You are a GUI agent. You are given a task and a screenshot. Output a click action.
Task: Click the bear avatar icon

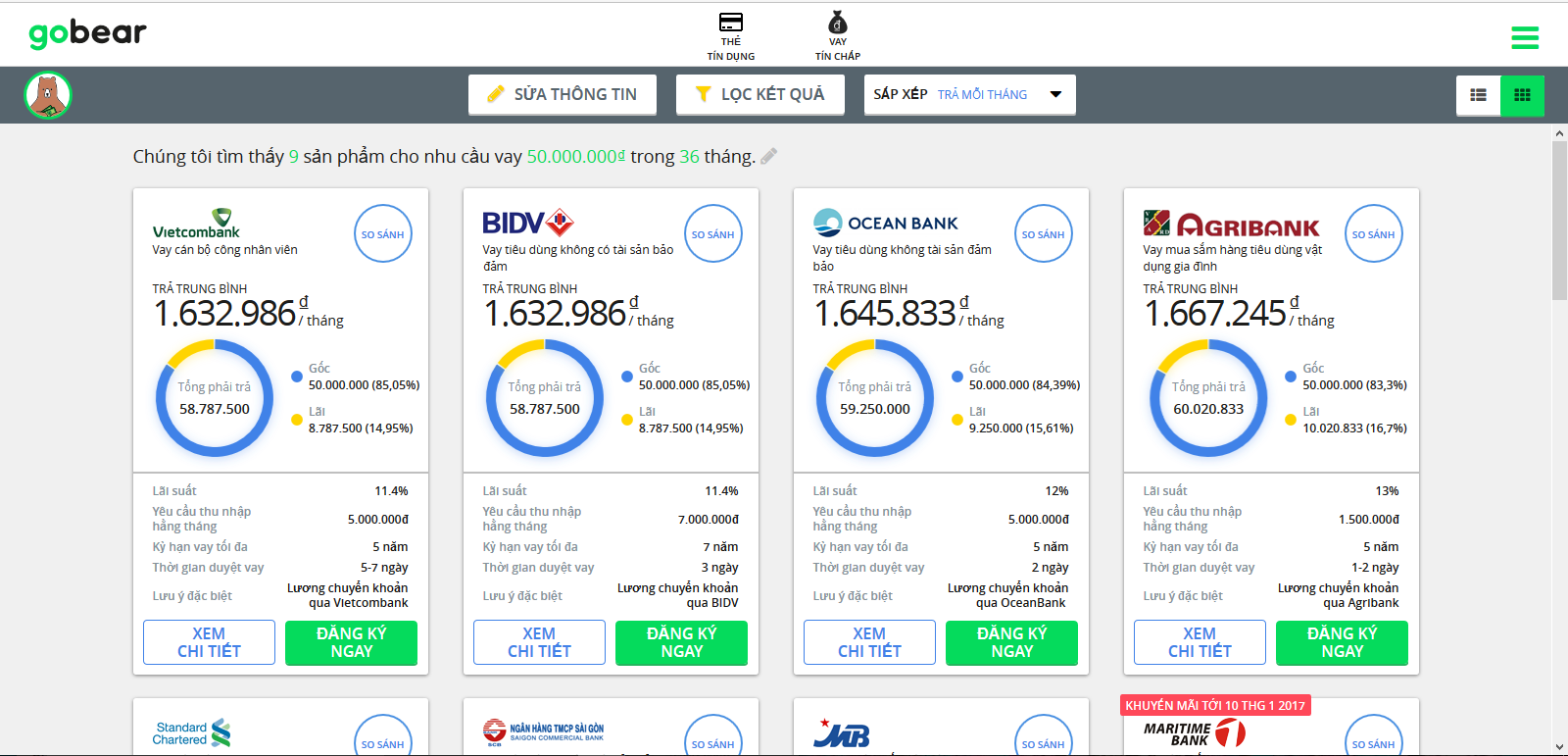(x=48, y=95)
